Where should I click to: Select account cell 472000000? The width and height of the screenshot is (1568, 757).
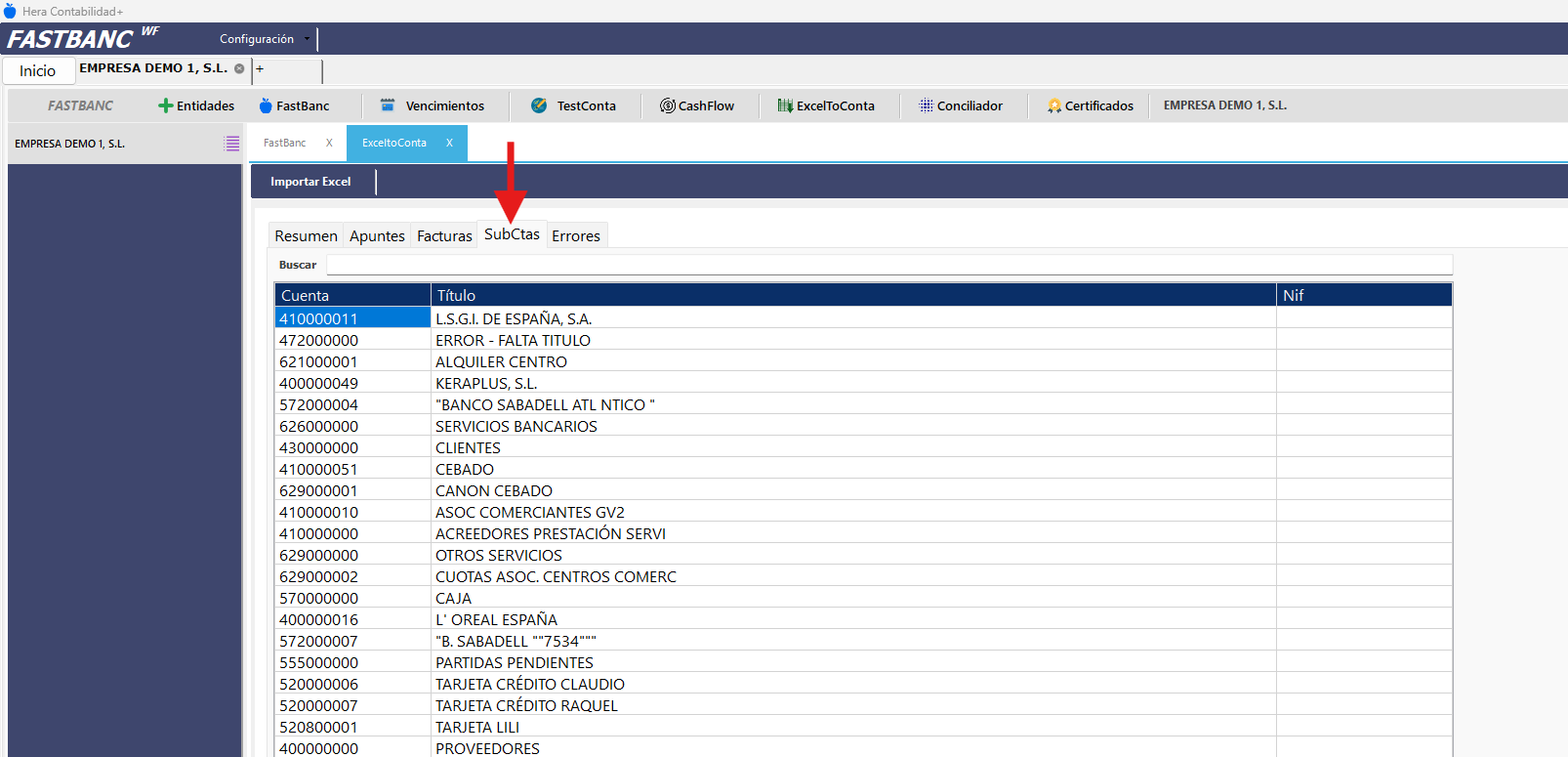click(352, 340)
